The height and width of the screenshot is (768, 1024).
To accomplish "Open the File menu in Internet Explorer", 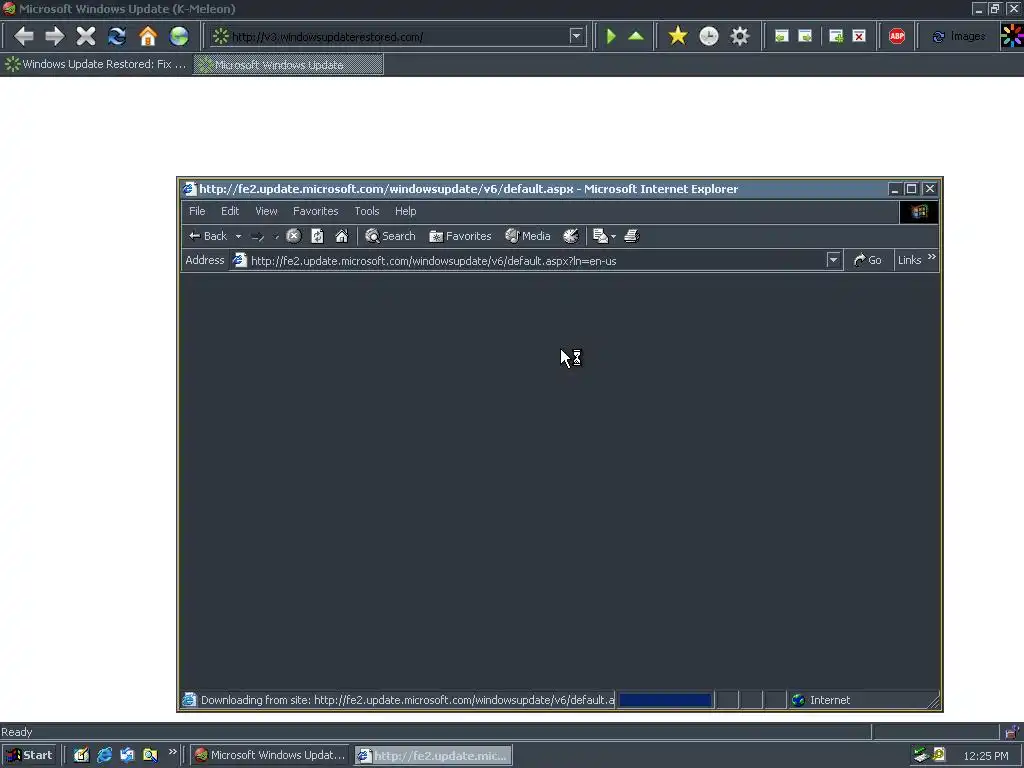I will [x=197, y=211].
